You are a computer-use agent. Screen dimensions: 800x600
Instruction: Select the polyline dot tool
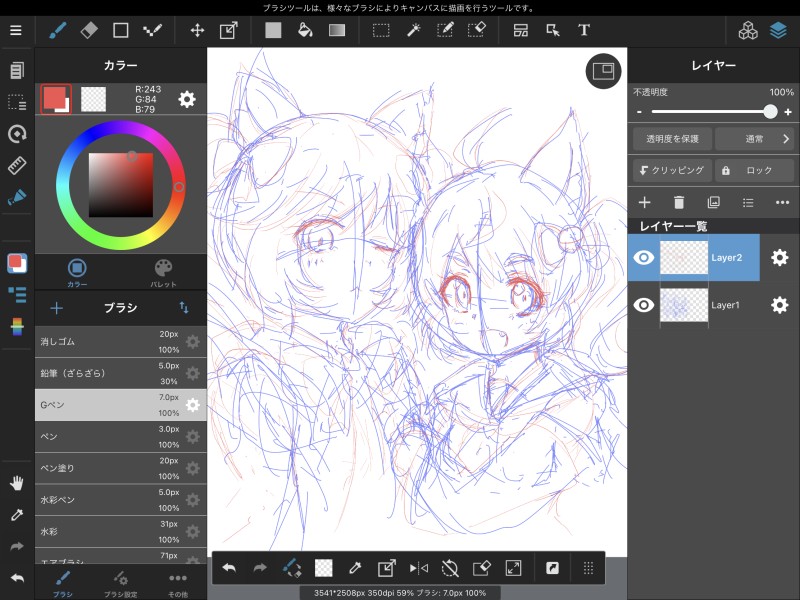(x=152, y=30)
